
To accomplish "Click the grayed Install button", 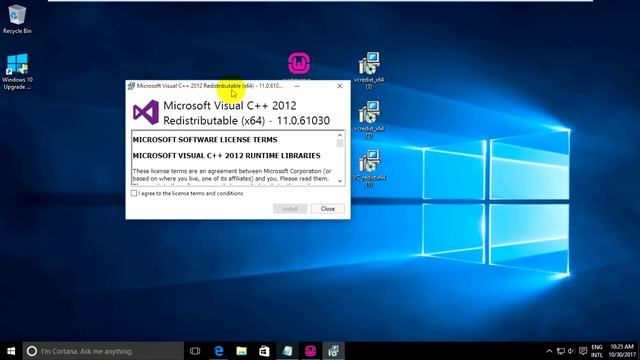I will (290, 209).
